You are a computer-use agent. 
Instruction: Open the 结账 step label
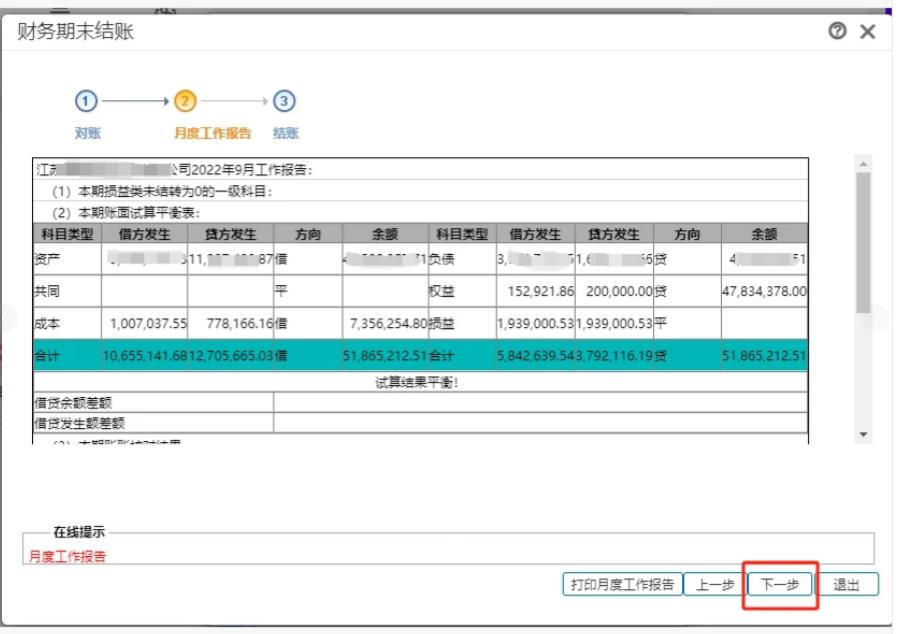[x=286, y=133]
